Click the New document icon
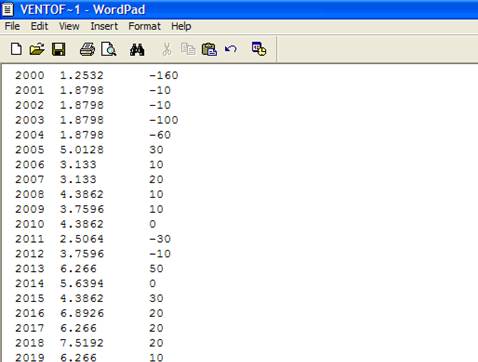 [x=16, y=49]
